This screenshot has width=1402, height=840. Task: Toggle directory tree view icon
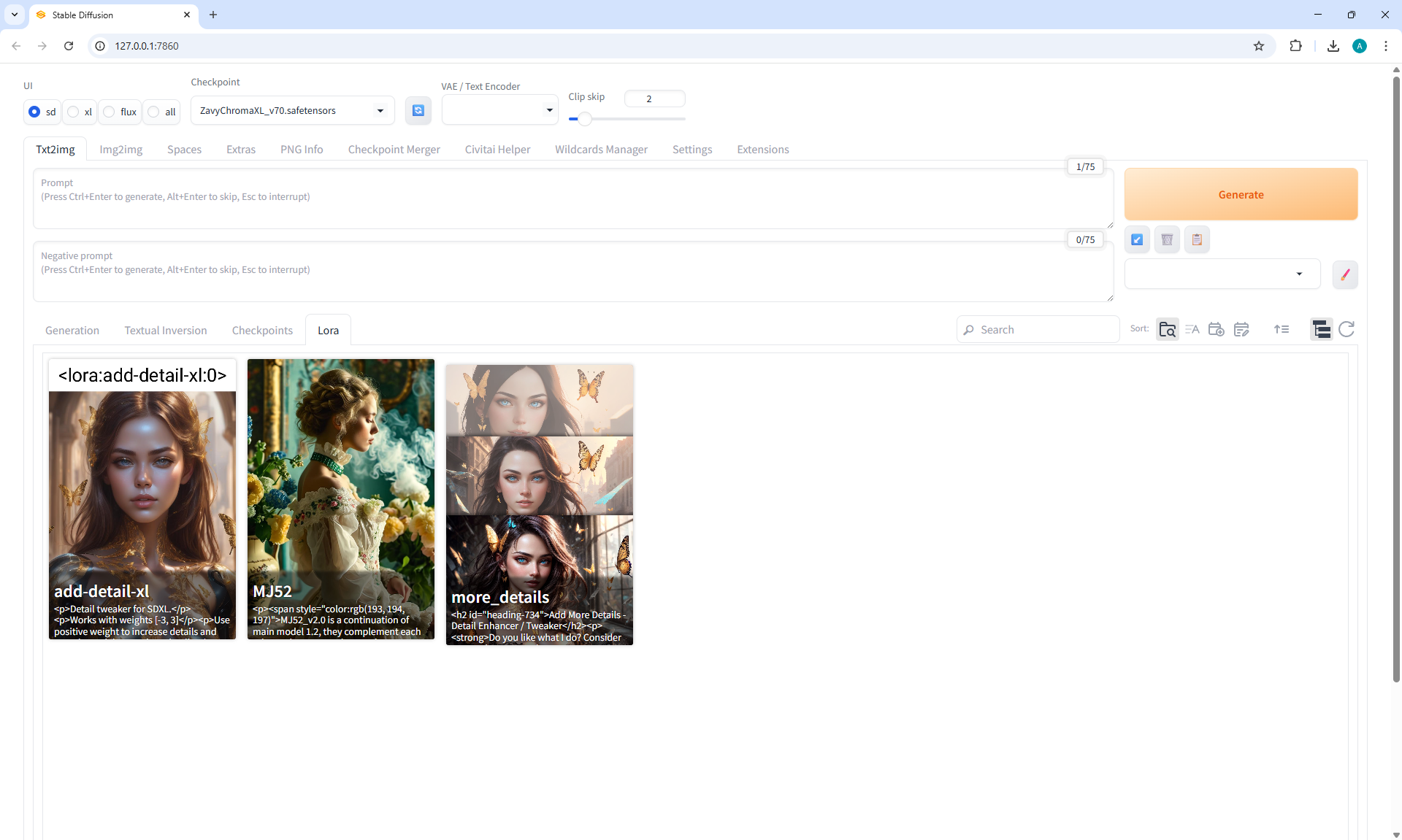click(x=1321, y=329)
